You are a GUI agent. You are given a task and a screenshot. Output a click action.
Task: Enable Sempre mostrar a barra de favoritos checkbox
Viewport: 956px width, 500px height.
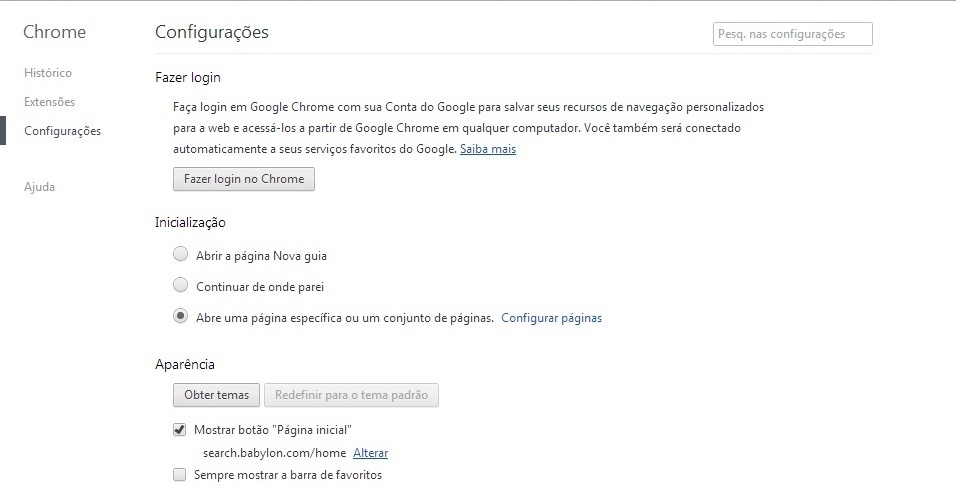pyautogui.click(x=179, y=475)
